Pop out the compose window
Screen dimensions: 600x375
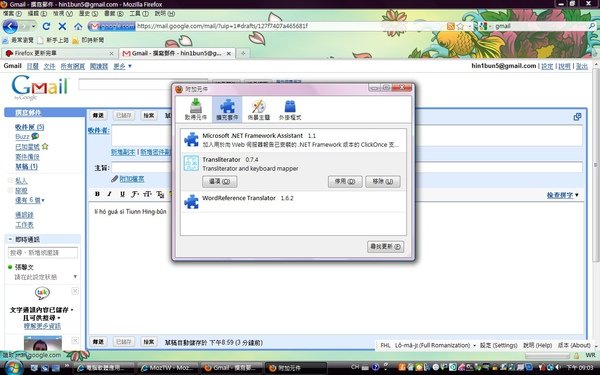pyautogui.click(x=577, y=117)
